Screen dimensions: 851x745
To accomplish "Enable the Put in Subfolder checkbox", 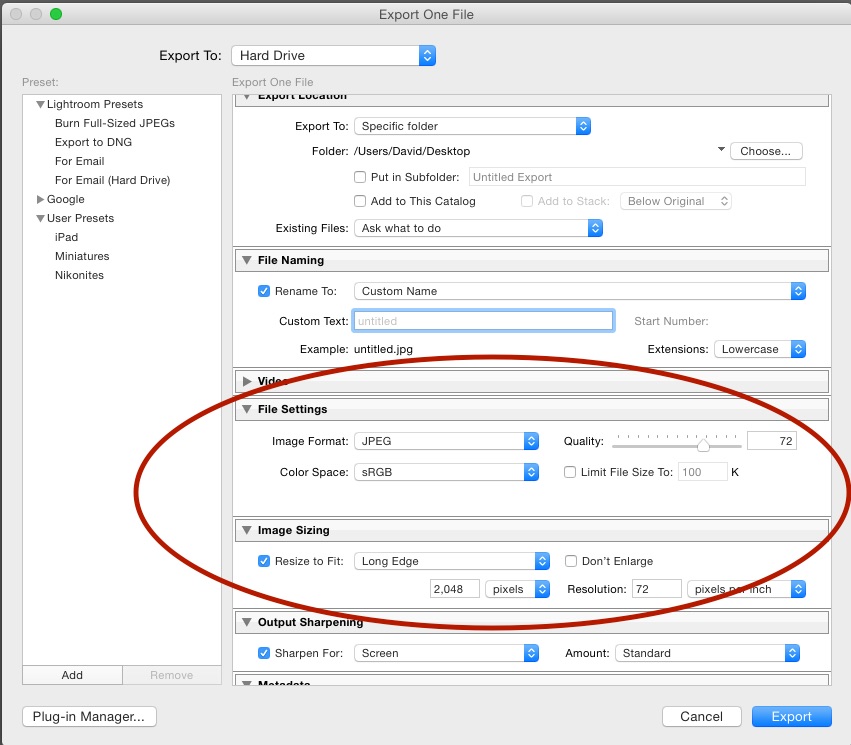I will [x=360, y=177].
